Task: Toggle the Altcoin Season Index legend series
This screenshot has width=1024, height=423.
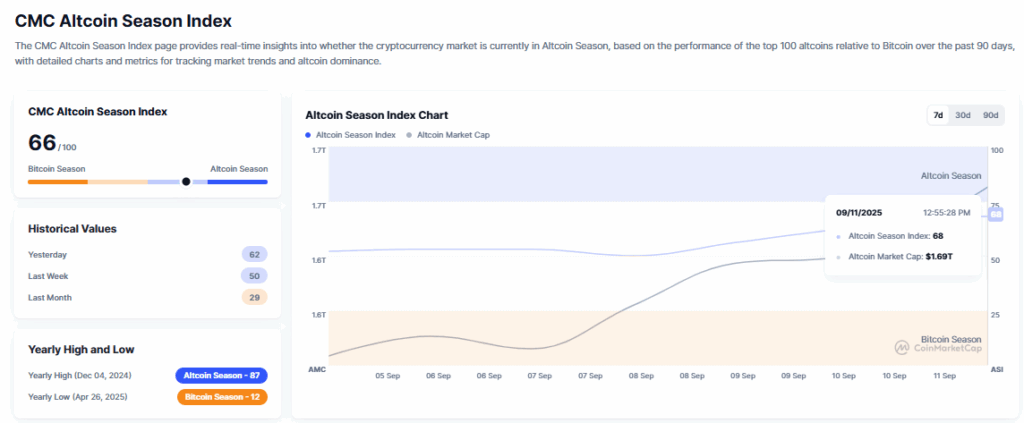Action: pos(351,134)
